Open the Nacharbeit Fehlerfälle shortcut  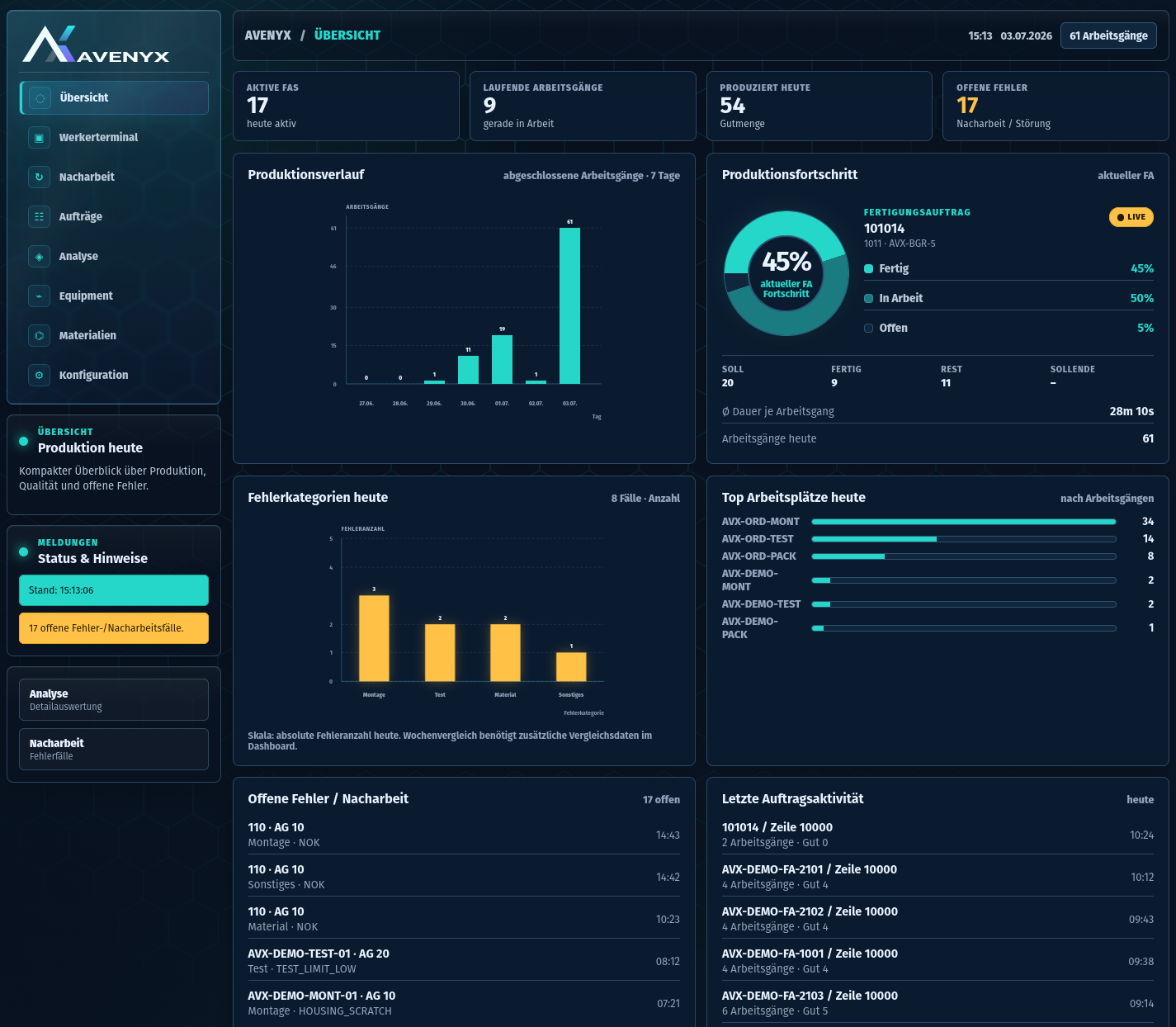click(114, 749)
